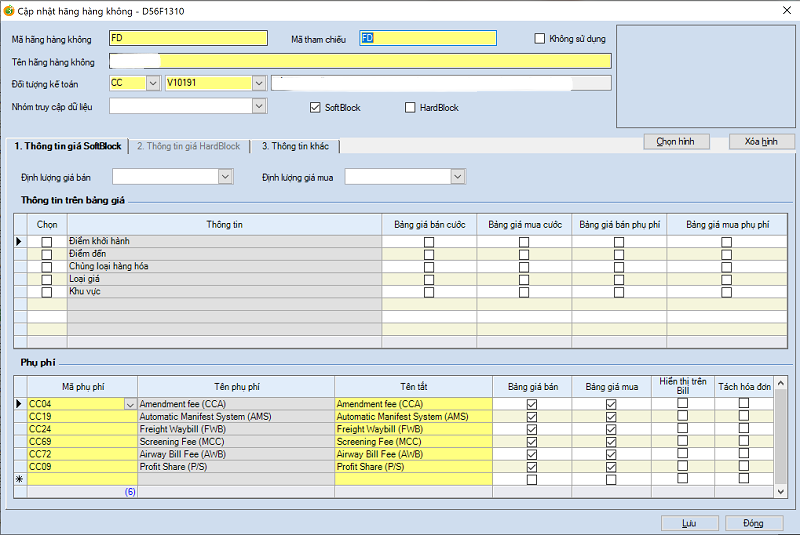Expand the Định lượng giá mua dropdown
The width and height of the screenshot is (800, 535).
(x=457, y=177)
